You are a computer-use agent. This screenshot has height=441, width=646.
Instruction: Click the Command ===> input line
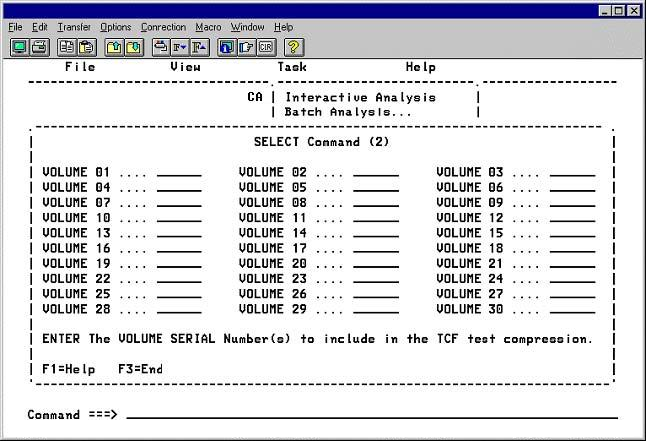(372, 414)
